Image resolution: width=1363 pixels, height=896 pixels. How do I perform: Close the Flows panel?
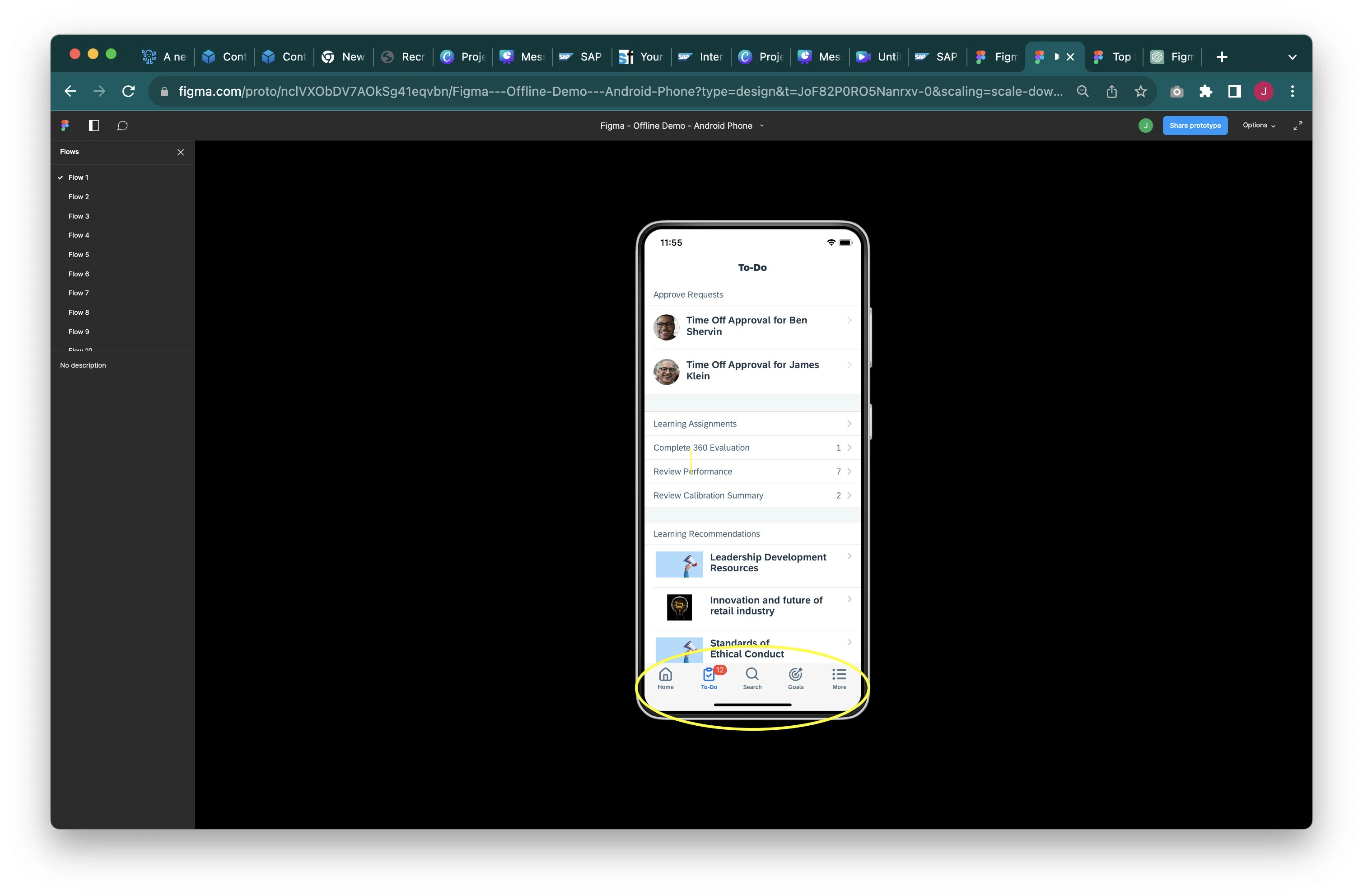(x=180, y=152)
